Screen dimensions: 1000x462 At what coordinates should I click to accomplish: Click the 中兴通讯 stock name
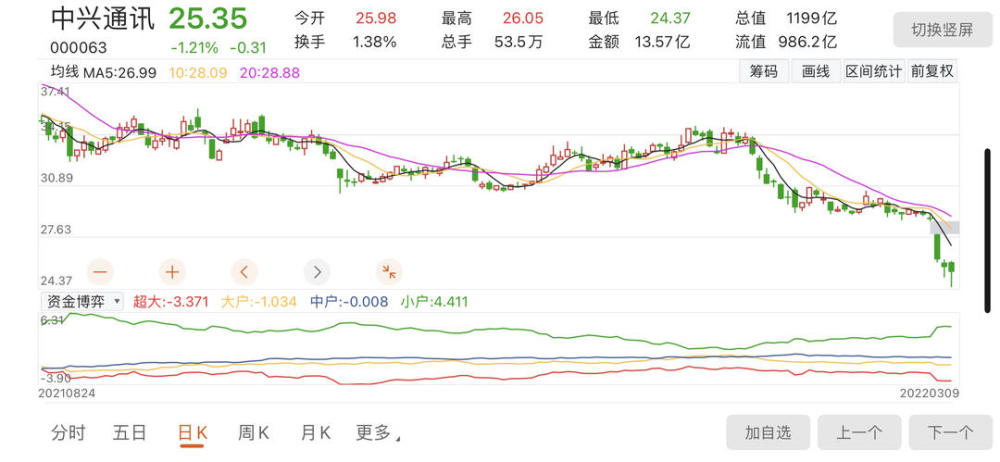pos(103,19)
